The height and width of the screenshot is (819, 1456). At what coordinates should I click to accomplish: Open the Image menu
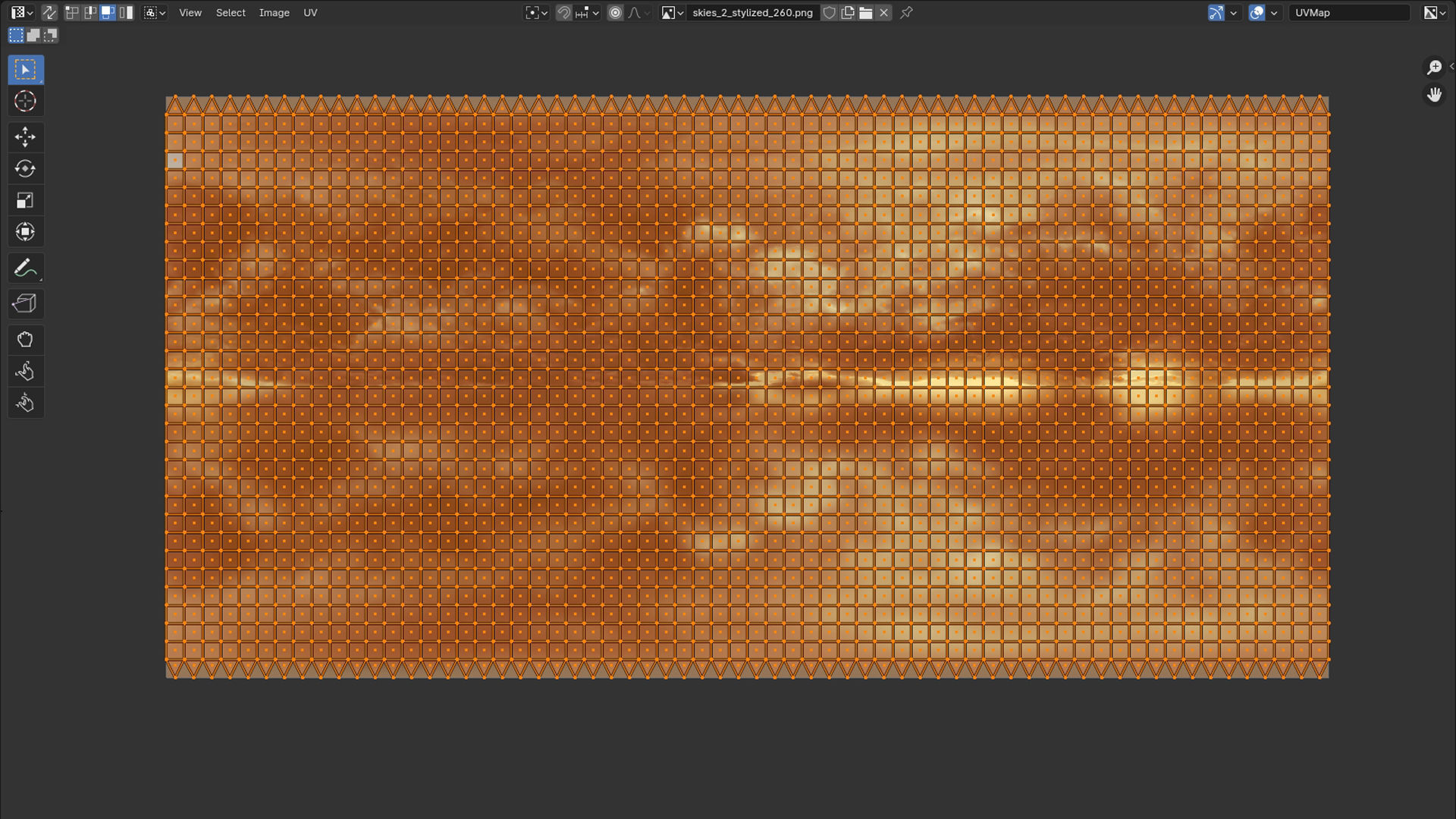coord(274,12)
